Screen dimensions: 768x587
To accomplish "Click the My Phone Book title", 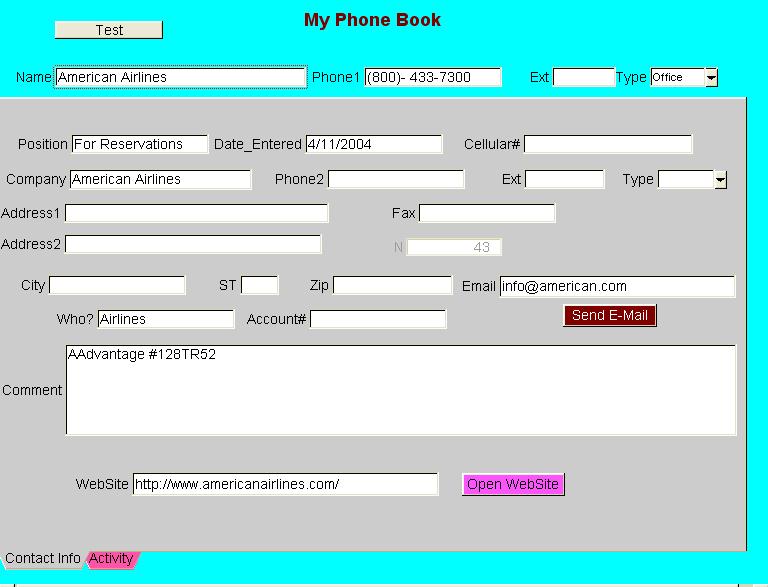I will [372, 20].
